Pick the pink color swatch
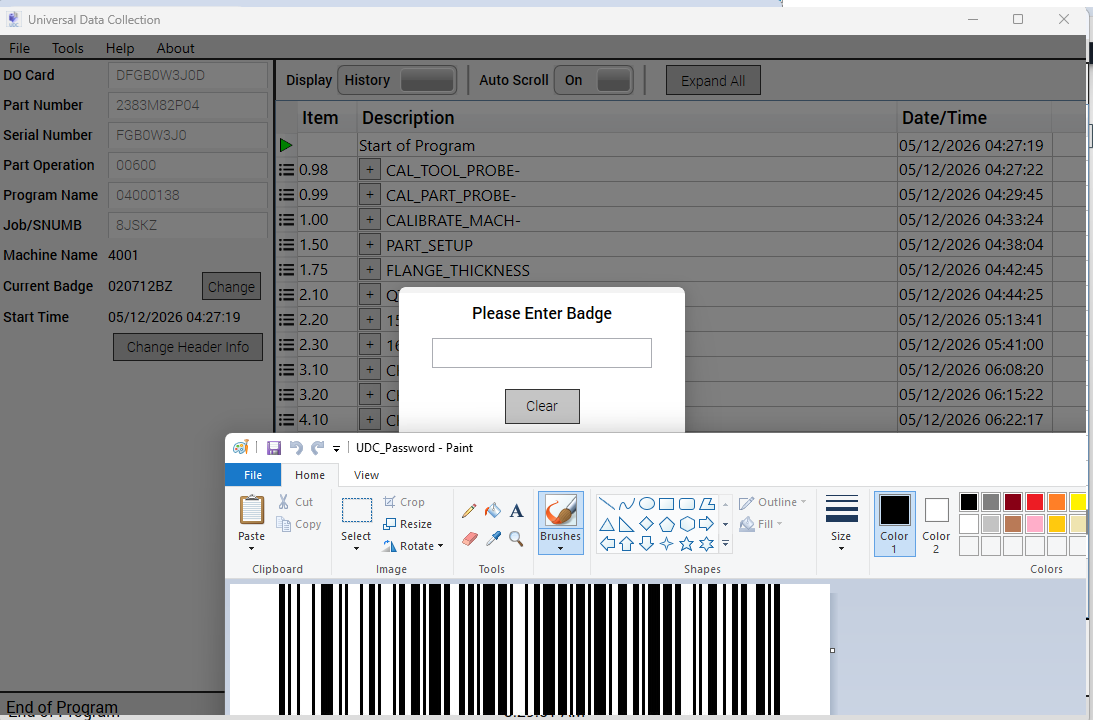Screen dimensions: 1093x720 (x=1035, y=523)
